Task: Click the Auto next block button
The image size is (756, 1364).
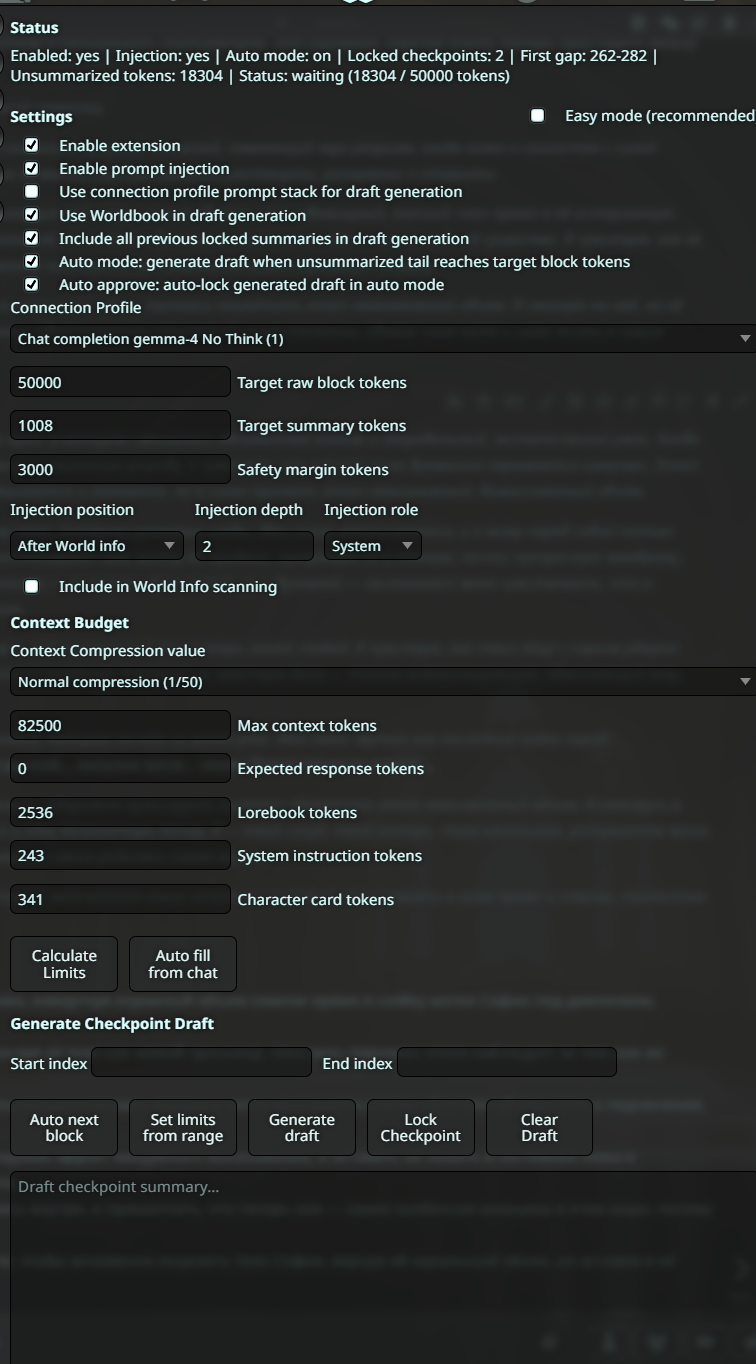Action: click(x=64, y=1128)
